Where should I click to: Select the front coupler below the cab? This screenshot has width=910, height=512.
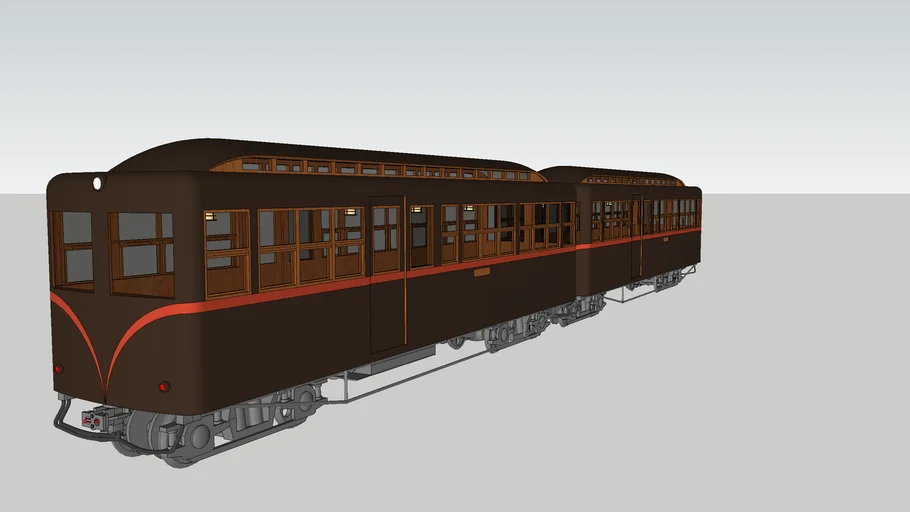[x=93, y=420]
